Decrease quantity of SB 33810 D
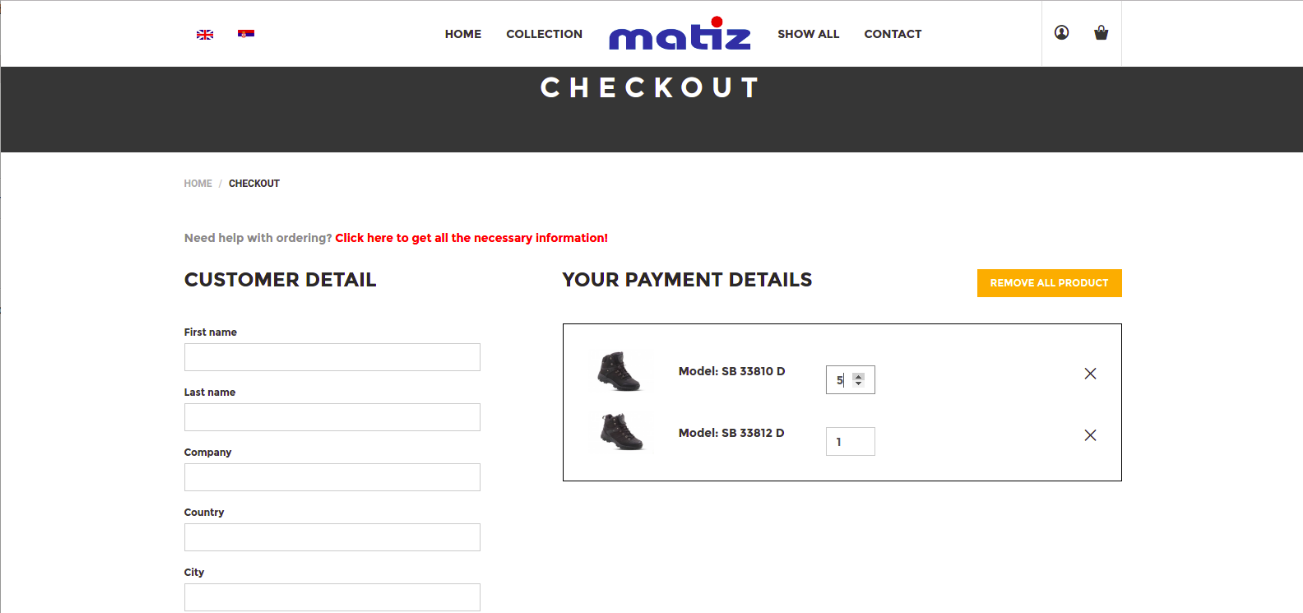Screen dimensions: 1303x613 pos(858,384)
